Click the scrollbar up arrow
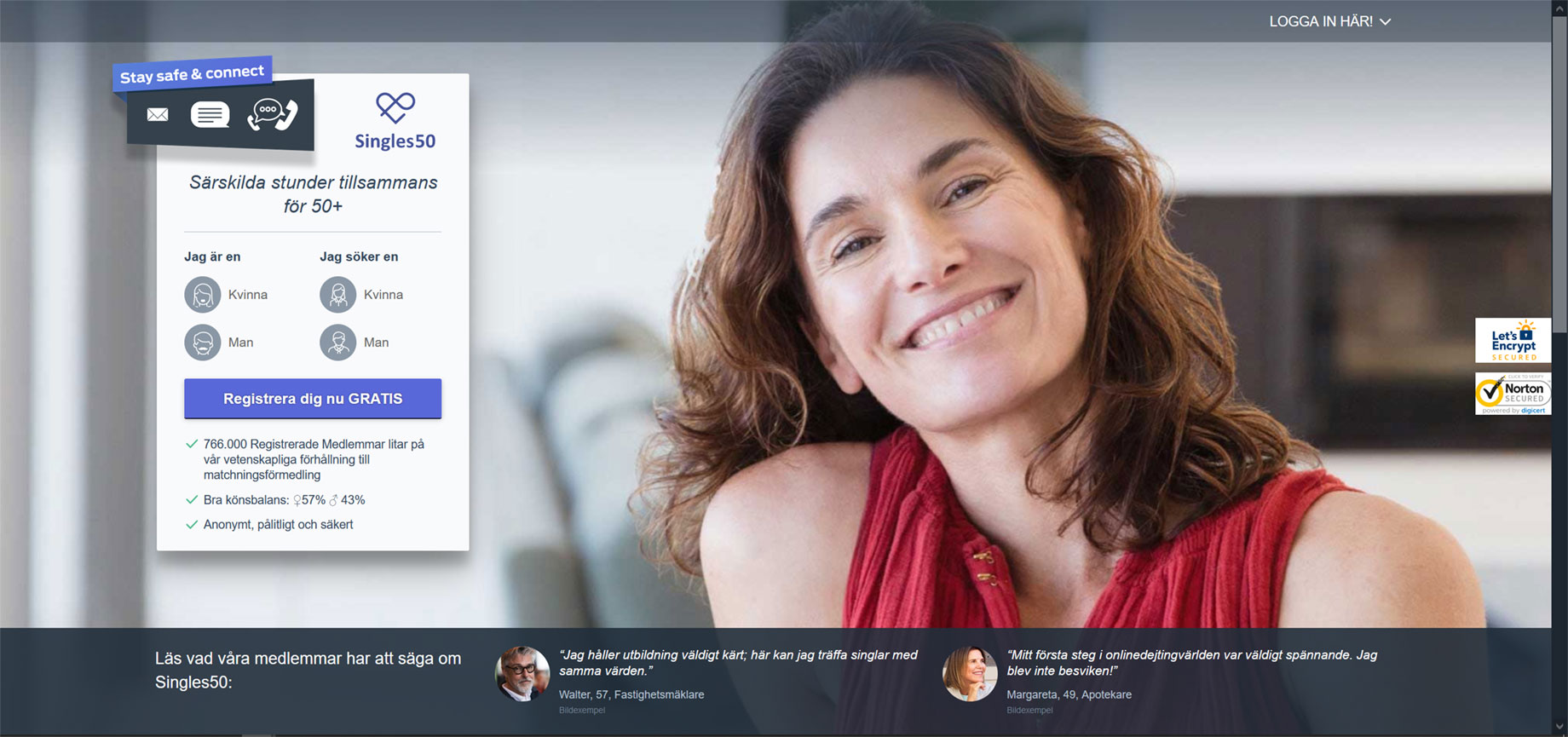The width and height of the screenshot is (1568, 737). (1559, 7)
